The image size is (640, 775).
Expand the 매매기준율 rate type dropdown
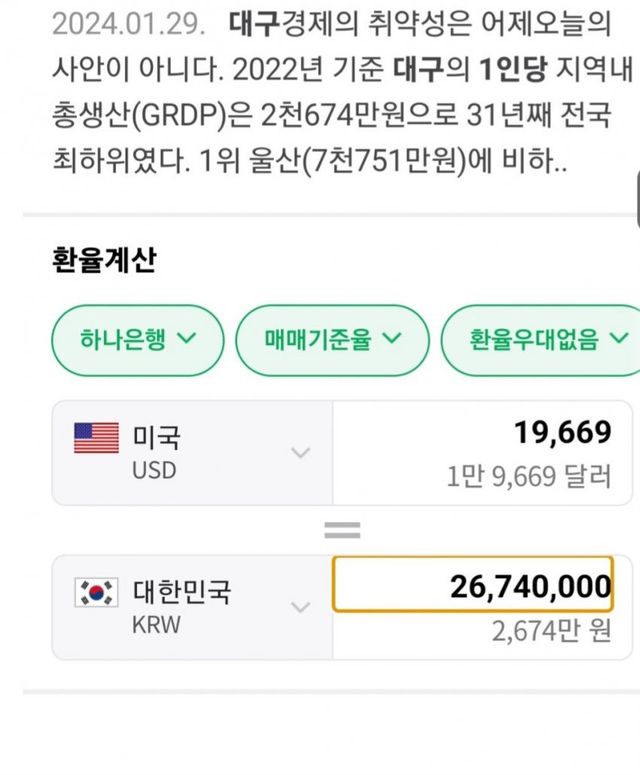(x=333, y=339)
